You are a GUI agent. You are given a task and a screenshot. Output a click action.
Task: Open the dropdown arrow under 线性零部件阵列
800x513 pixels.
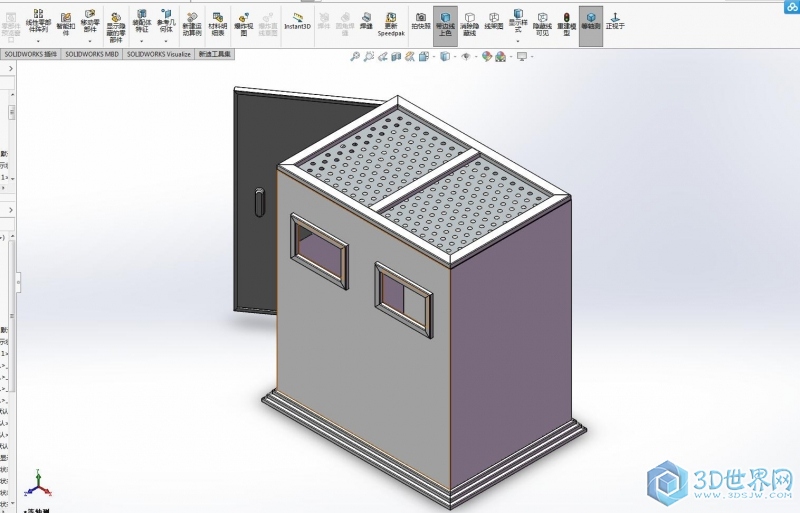(x=38, y=42)
